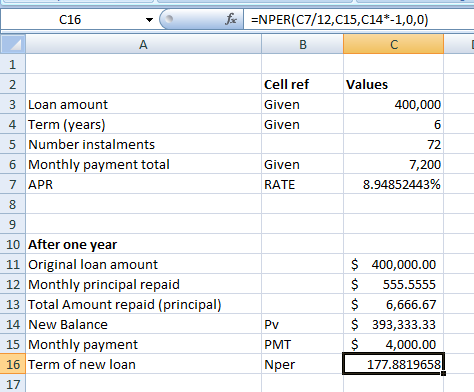Click the 'Term (years)' cell
The height and width of the screenshot is (392, 474).
(143, 124)
